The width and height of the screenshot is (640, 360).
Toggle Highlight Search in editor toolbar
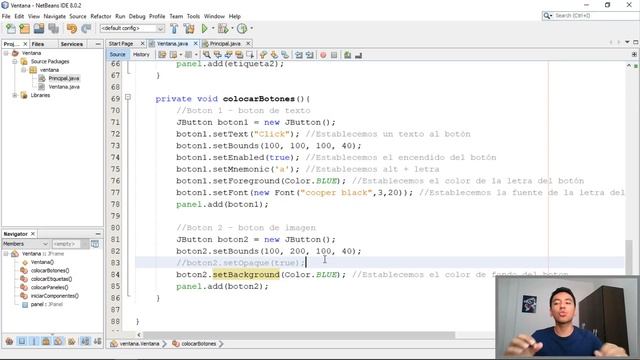coord(239,55)
